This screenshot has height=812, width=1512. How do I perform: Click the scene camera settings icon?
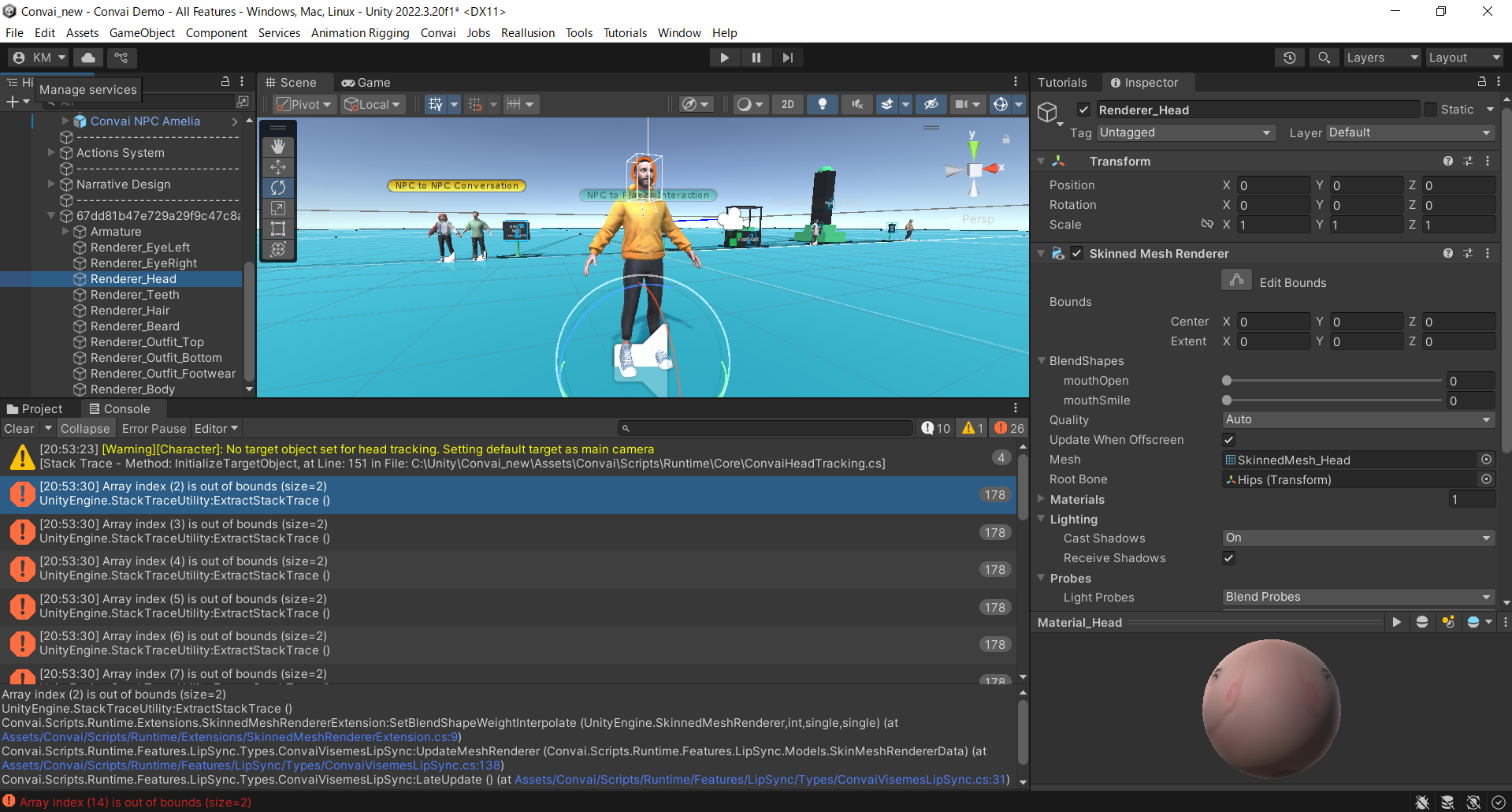click(x=961, y=104)
